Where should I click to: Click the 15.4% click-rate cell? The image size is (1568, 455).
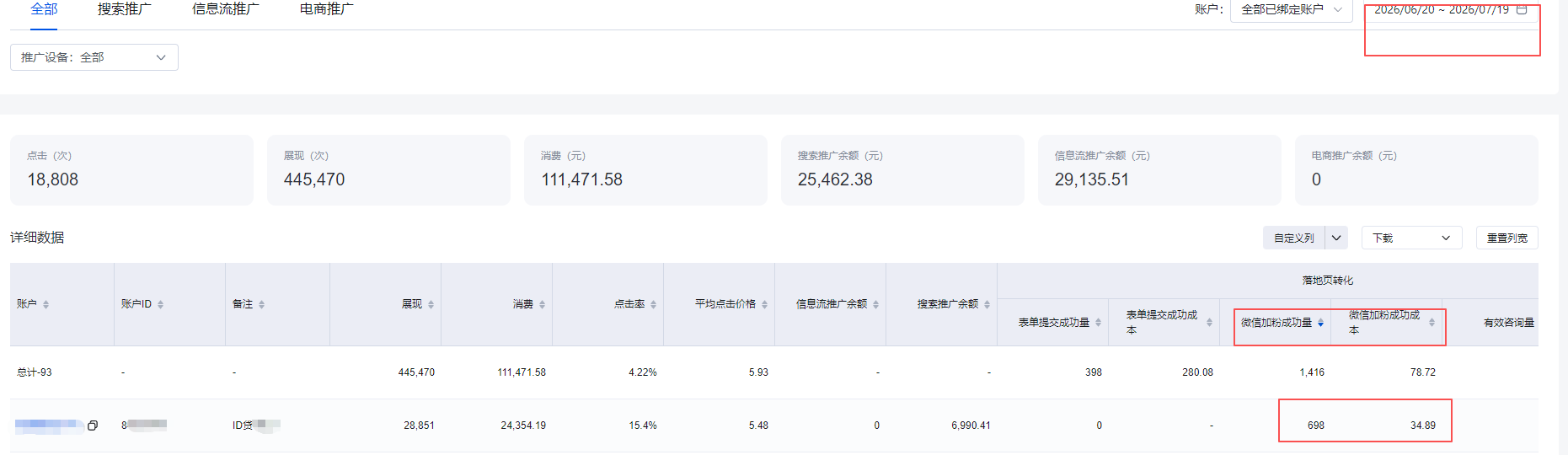(x=643, y=426)
